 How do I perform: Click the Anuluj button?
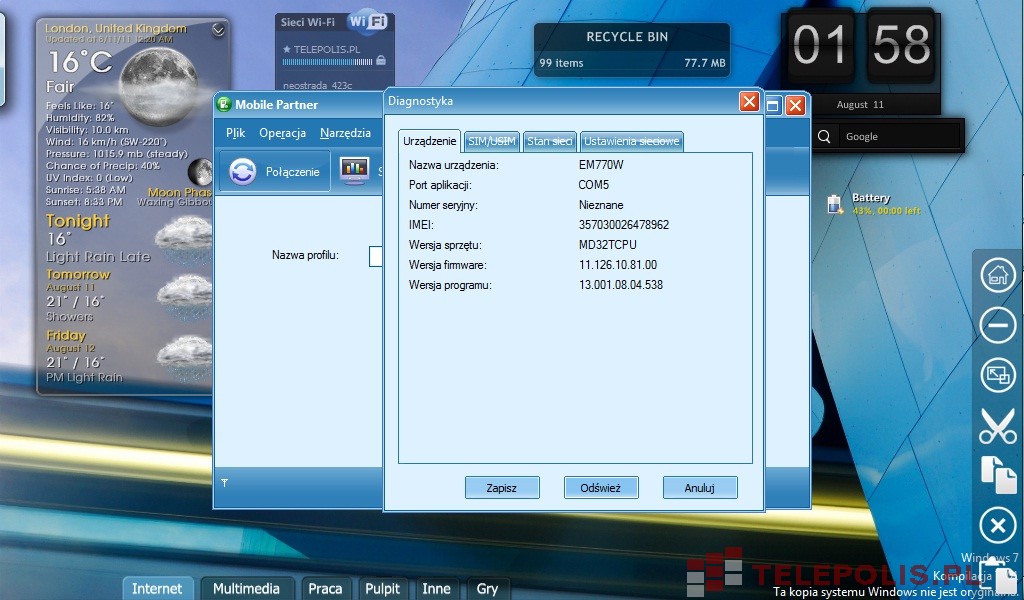(x=699, y=488)
